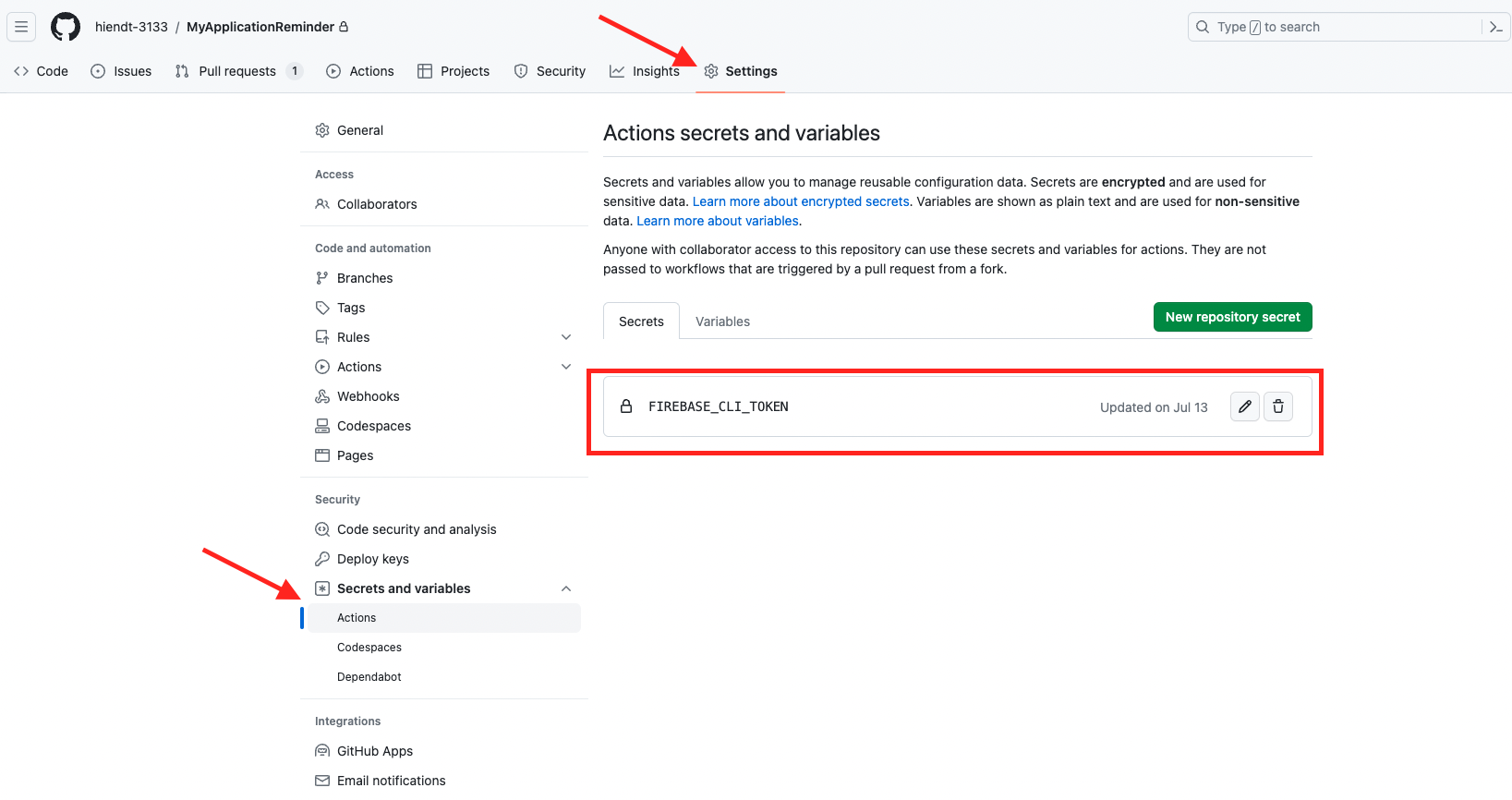Collapse the Secrets and variables section

click(x=566, y=588)
